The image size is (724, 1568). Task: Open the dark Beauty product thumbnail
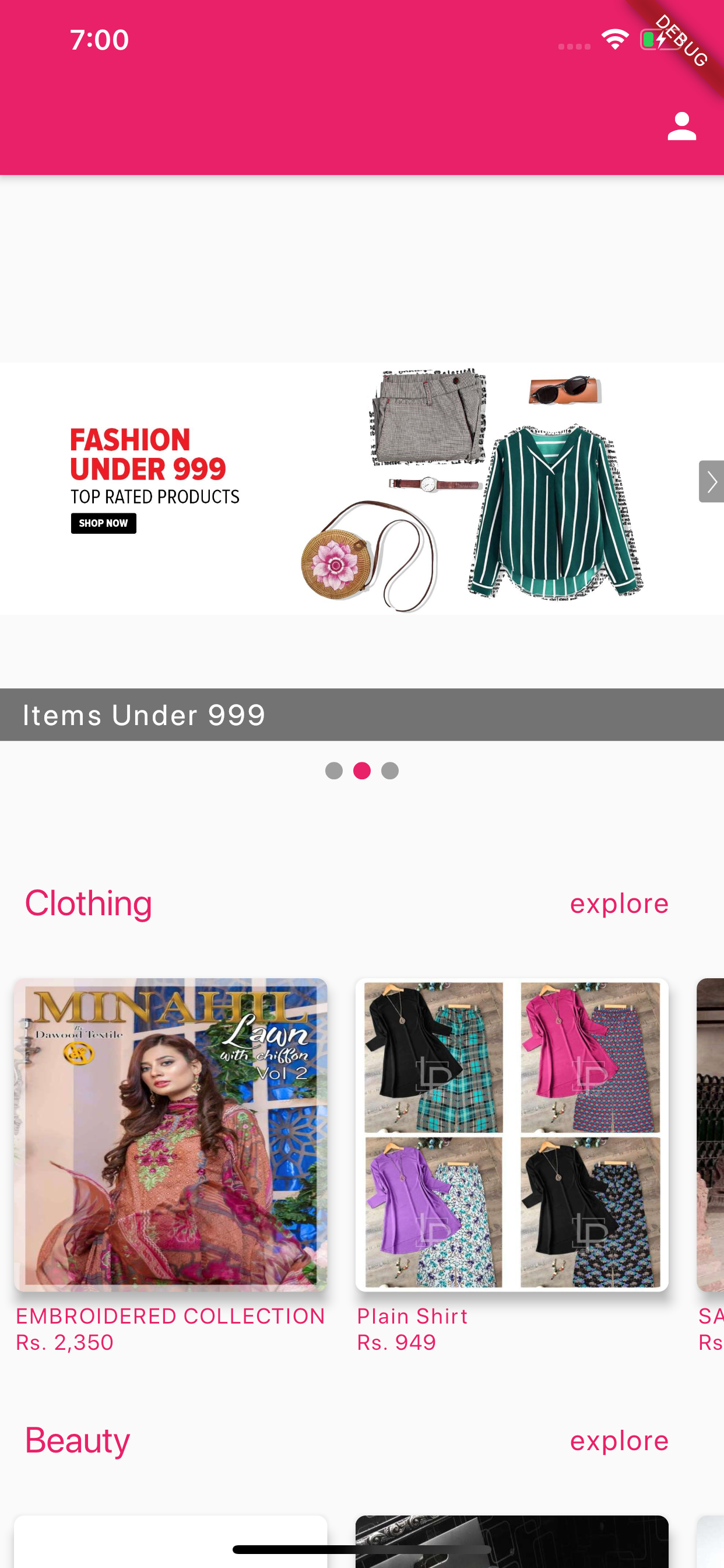point(512,1541)
